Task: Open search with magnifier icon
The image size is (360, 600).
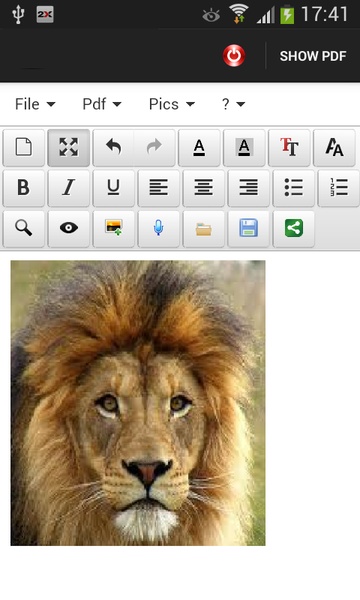Action: point(24,228)
